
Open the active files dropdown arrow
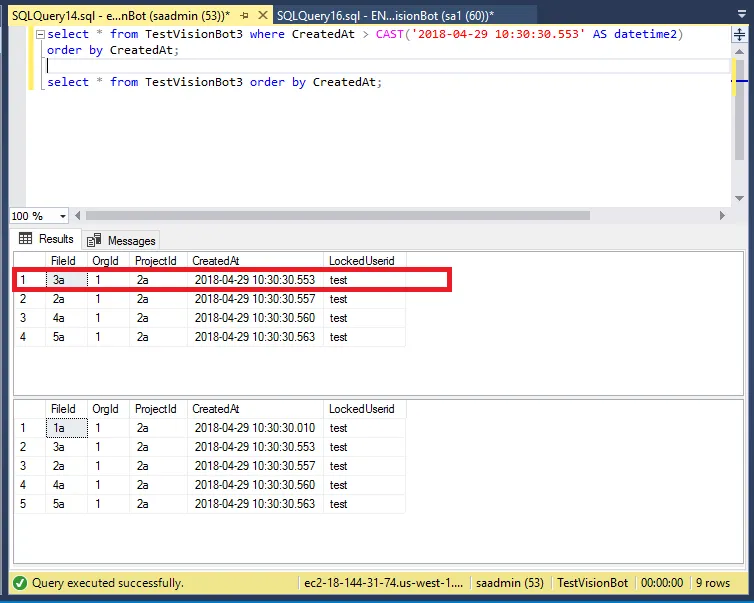741,14
